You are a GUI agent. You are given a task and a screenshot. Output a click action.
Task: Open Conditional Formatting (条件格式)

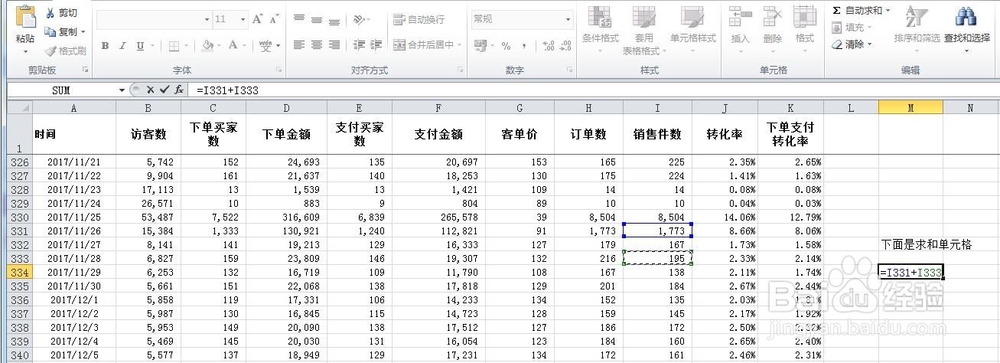[x=600, y=29]
